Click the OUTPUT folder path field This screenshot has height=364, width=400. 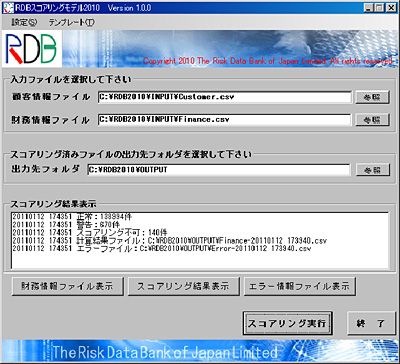219,170
